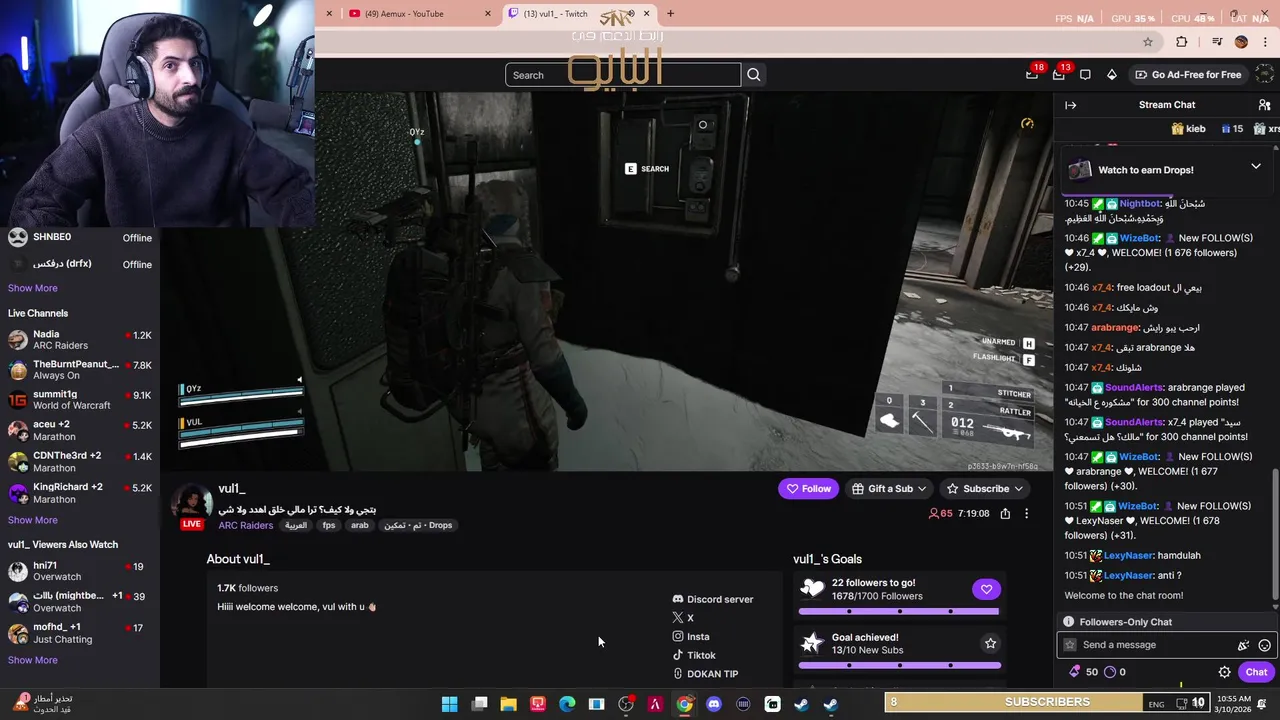This screenshot has height=720, width=1280.
Task: Click the Send a message chat field
Action: 1165,645
